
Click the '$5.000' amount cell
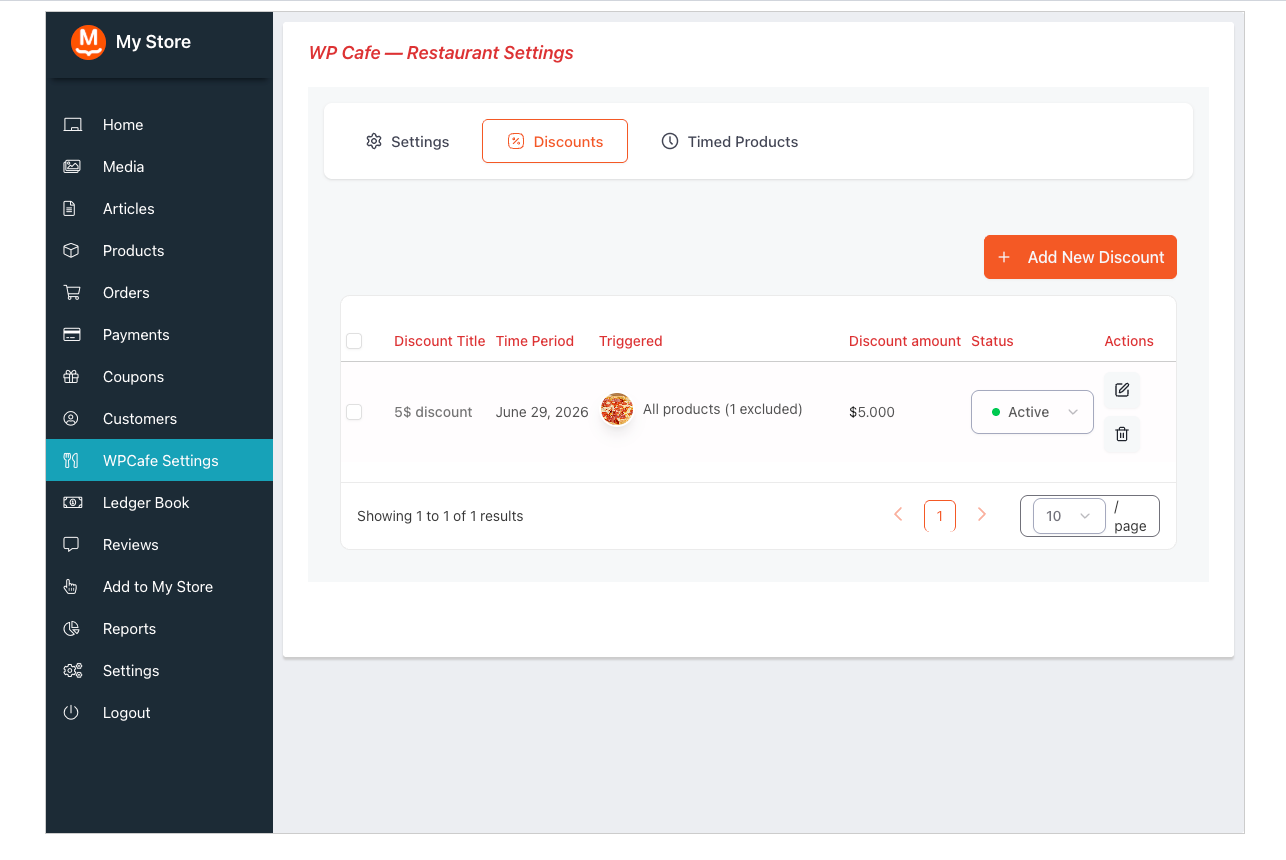(x=872, y=412)
